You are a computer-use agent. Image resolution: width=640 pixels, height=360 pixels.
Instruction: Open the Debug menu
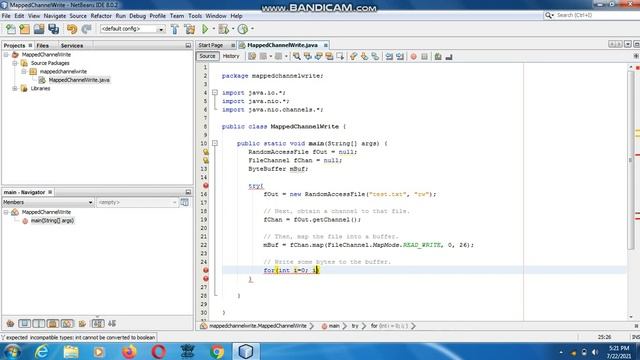(x=138, y=16)
